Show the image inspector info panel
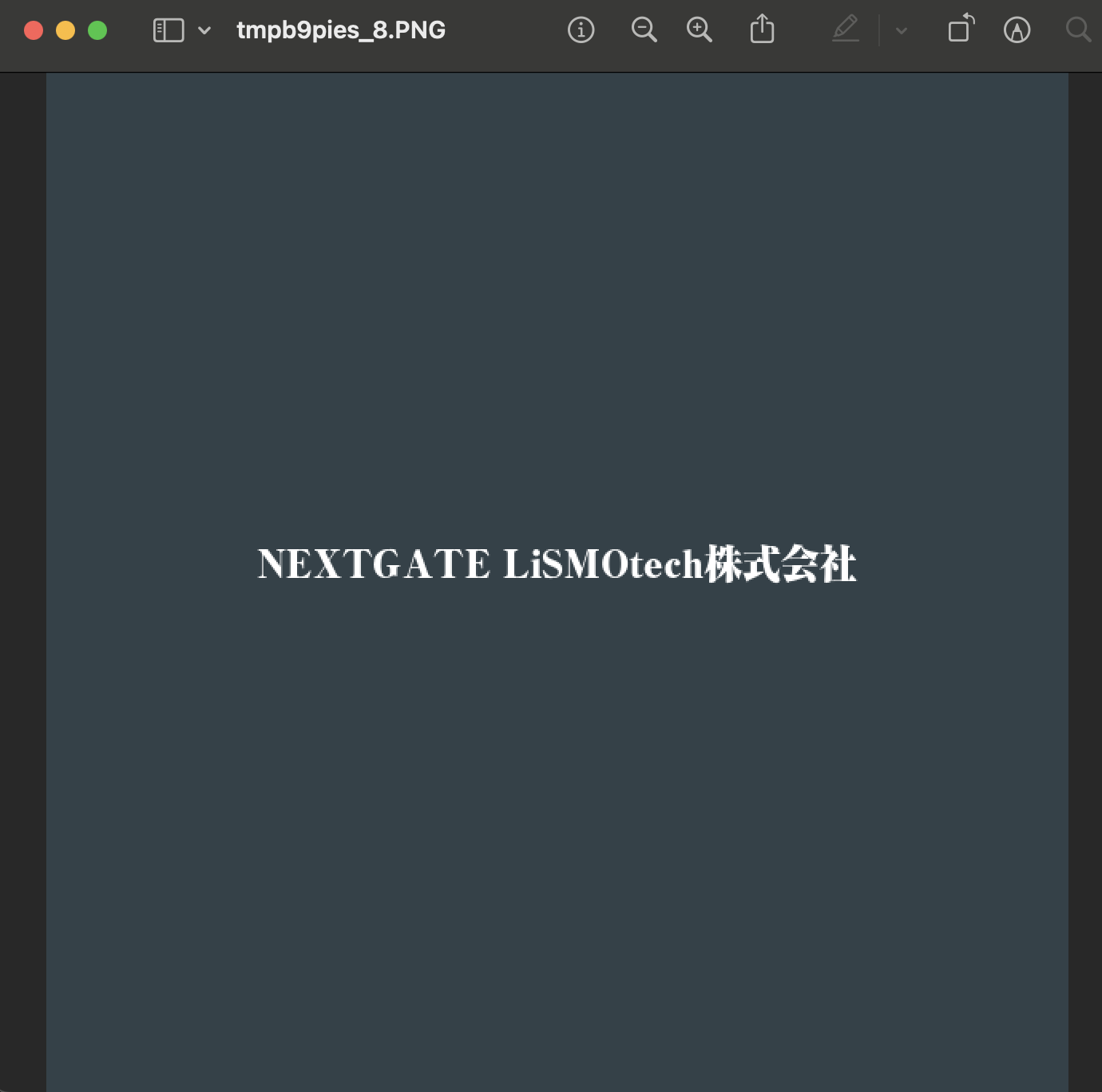 pyautogui.click(x=581, y=30)
